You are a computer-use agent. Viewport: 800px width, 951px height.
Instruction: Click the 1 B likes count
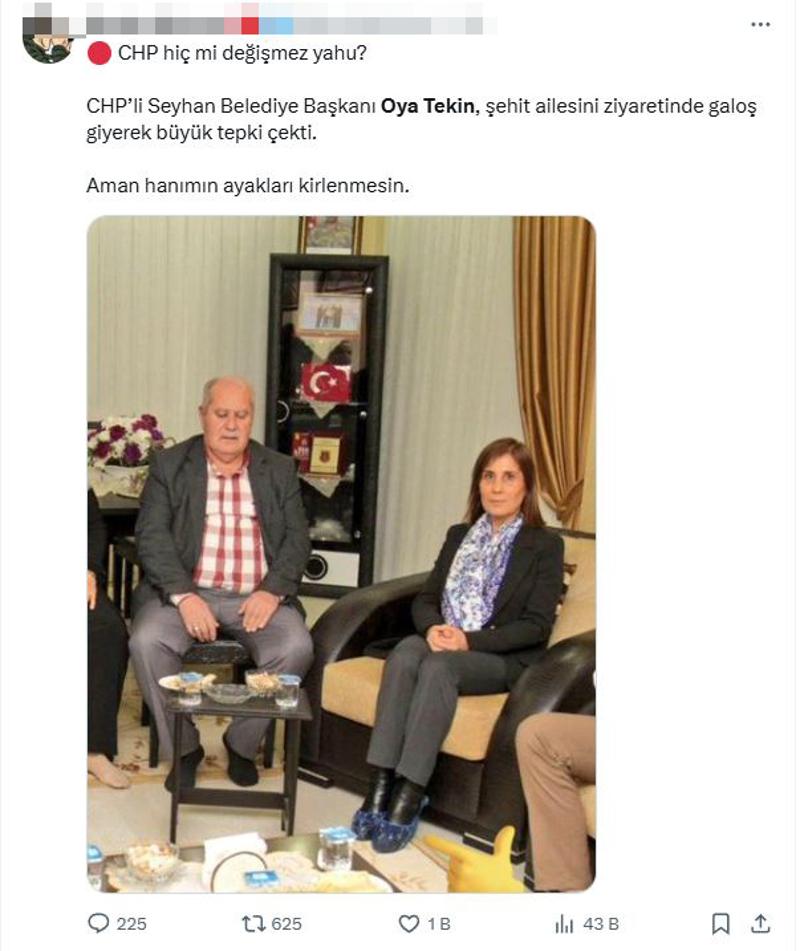coord(439,924)
